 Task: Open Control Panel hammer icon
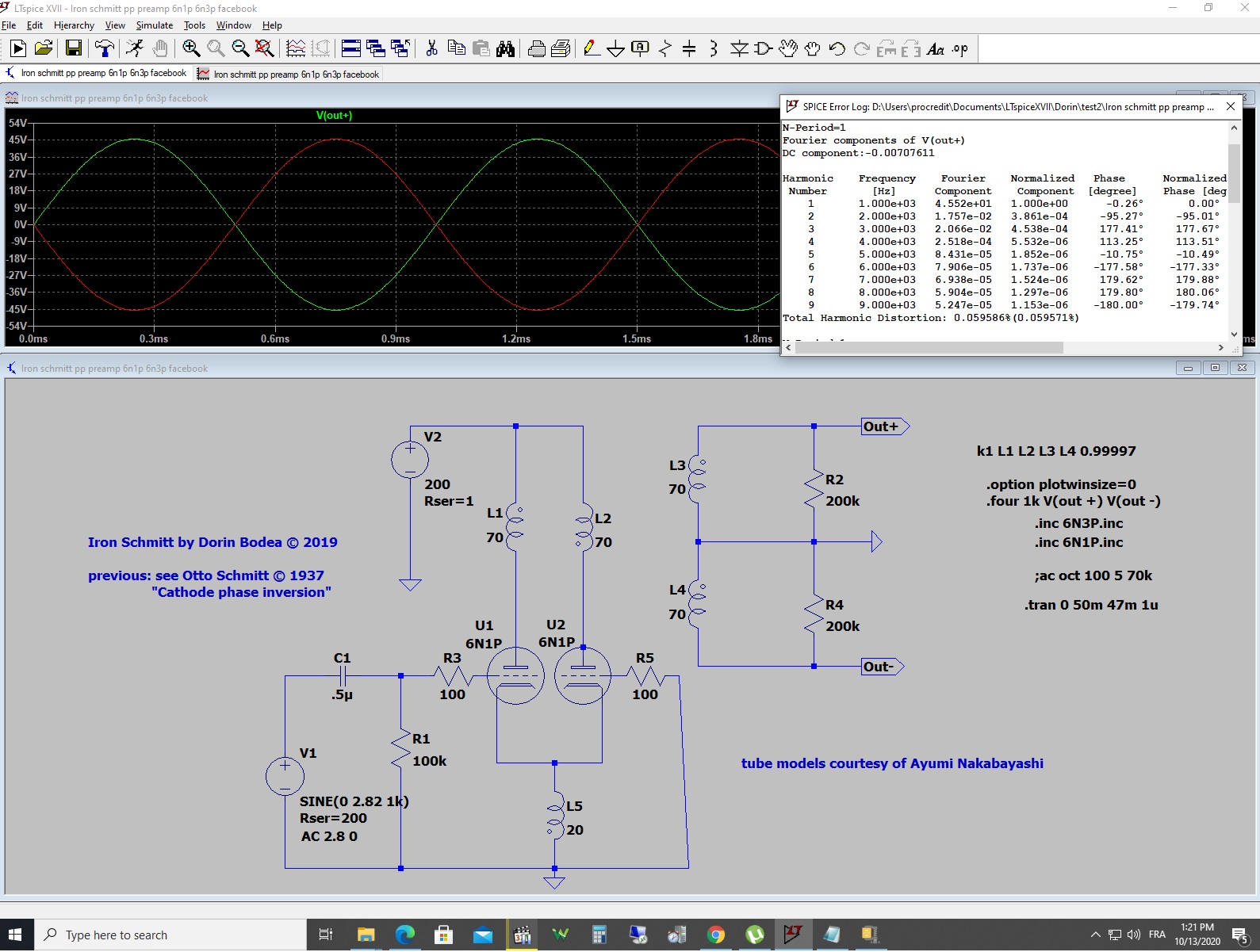(x=104, y=49)
